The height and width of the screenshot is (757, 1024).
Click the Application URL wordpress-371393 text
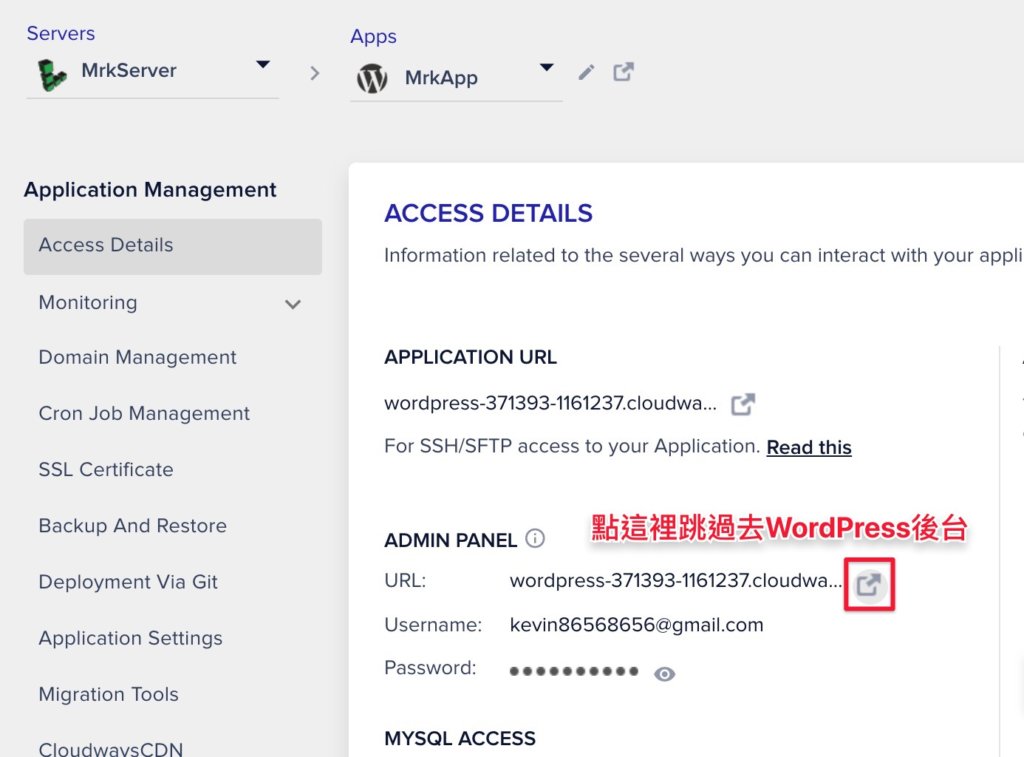551,404
